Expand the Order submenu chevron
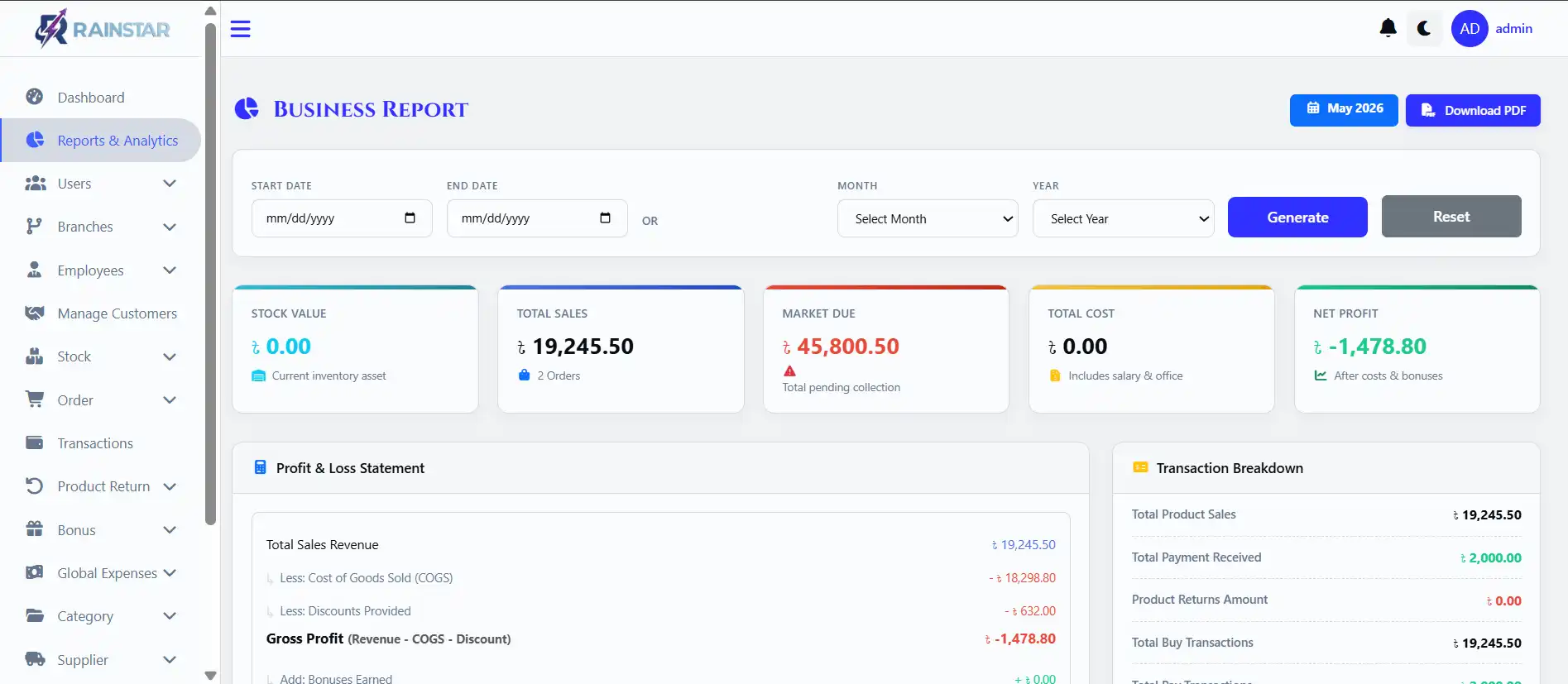Image resolution: width=1568 pixels, height=684 pixels. click(x=170, y=399)
